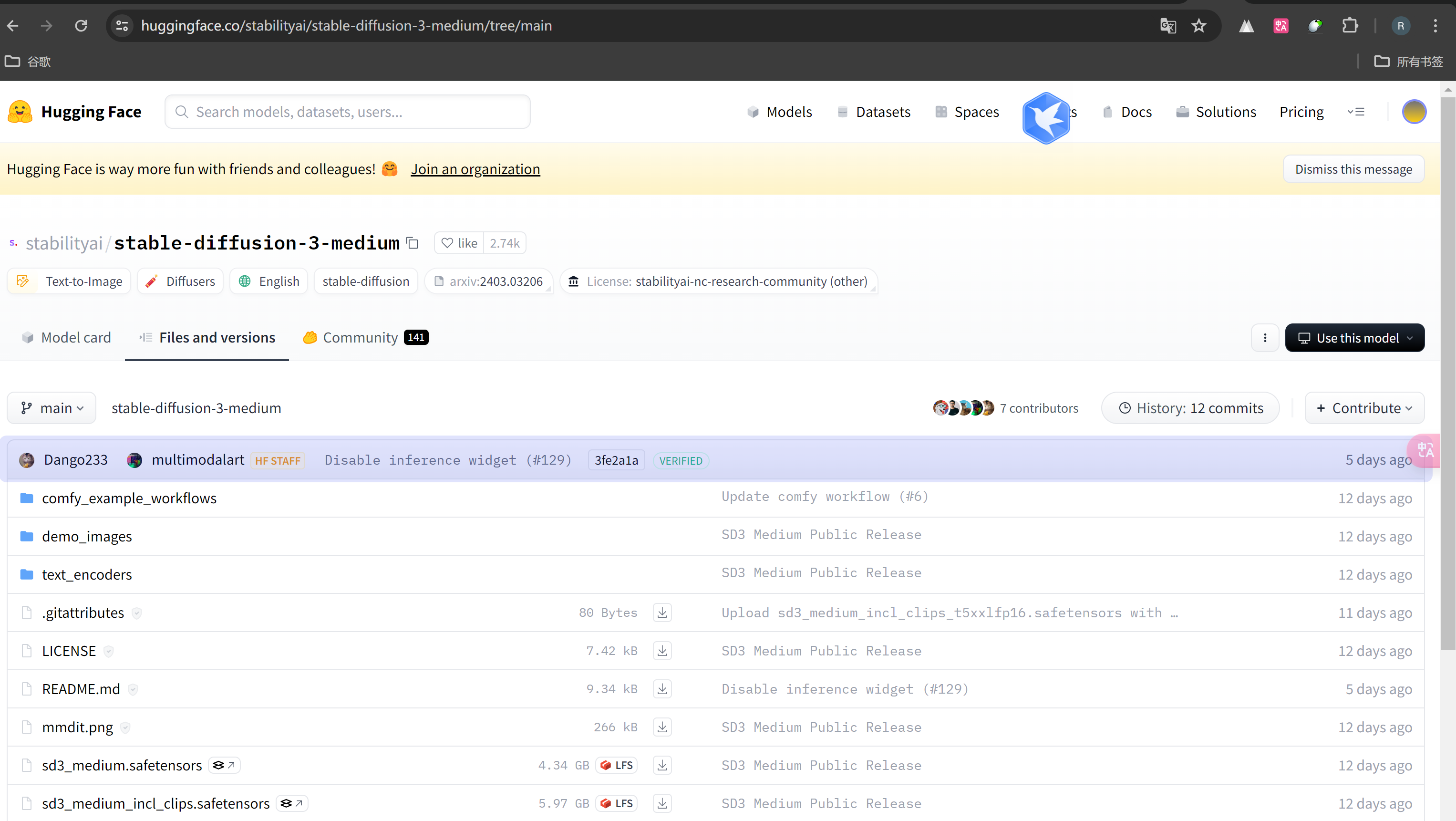Open site information icon in address bar
The image size is (1456, 821).
(x=122, y=26)
